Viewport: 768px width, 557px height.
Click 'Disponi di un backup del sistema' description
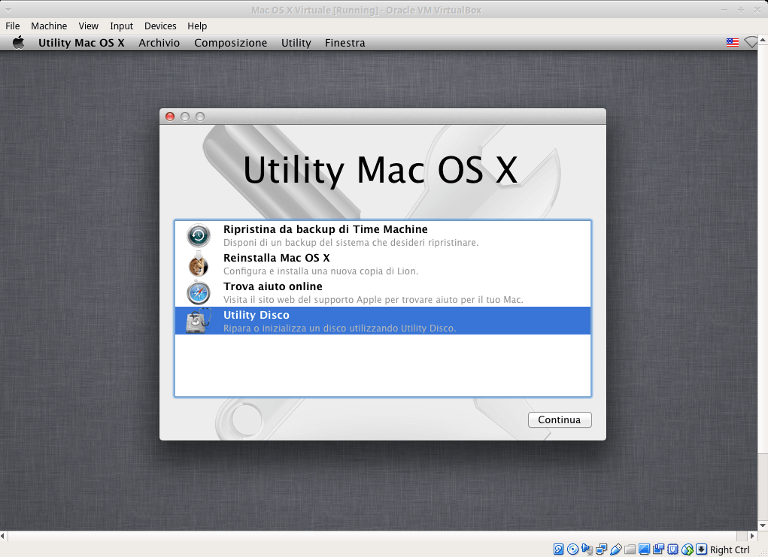tap(351, 242)
